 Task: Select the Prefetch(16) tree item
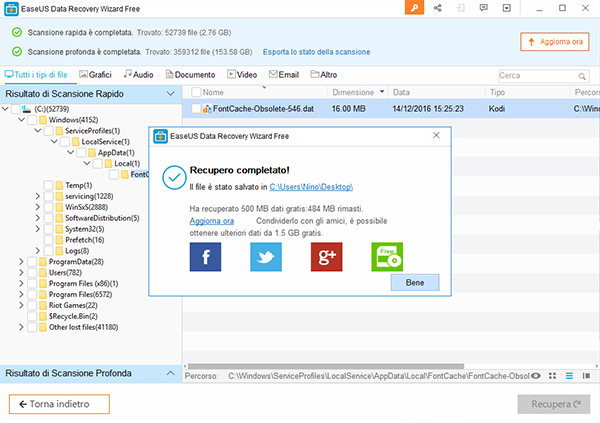click(x=84, y=240)
